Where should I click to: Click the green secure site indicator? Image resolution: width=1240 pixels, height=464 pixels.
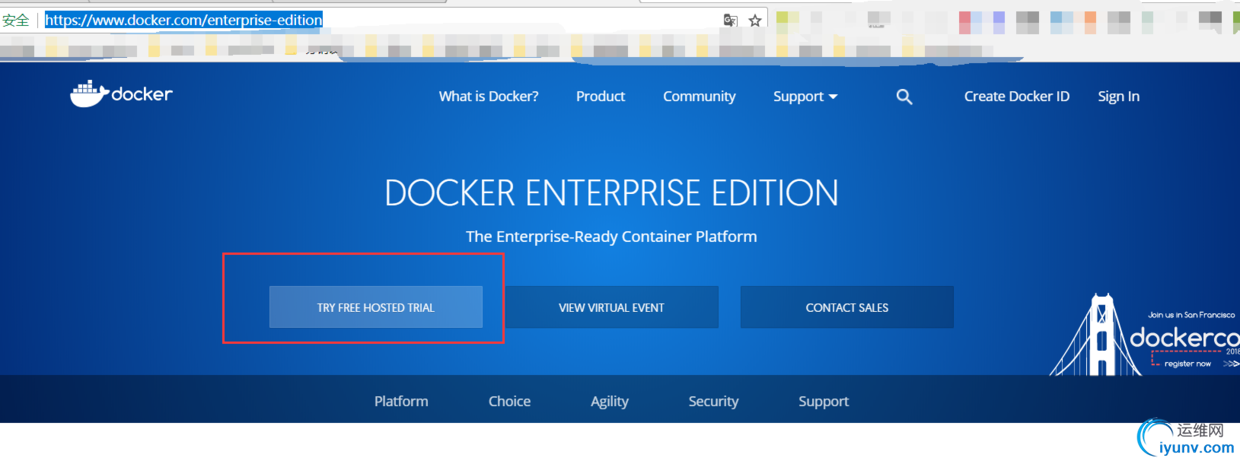(x=16, y=20)
